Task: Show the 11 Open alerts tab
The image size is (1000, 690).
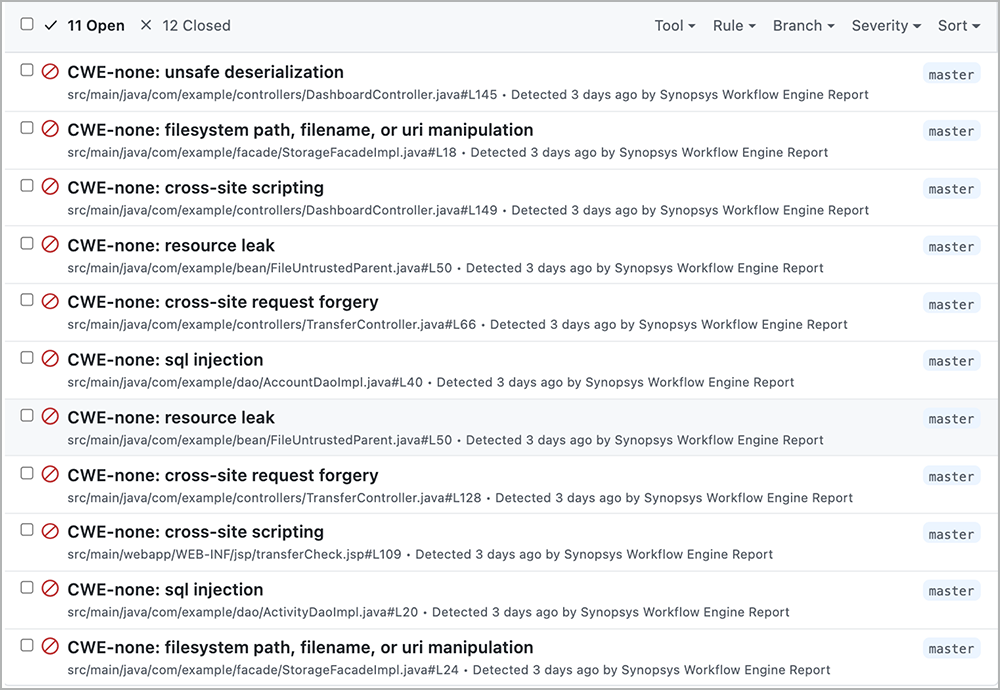Action: [x=95, y=26]
